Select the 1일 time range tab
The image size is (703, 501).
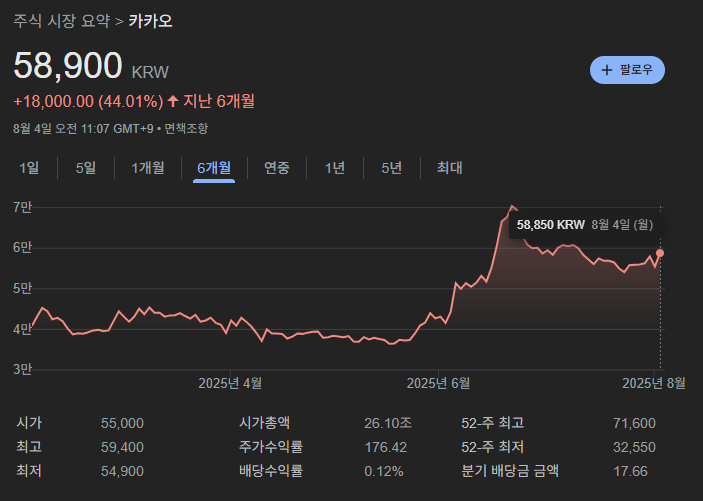tap(29, 168)
